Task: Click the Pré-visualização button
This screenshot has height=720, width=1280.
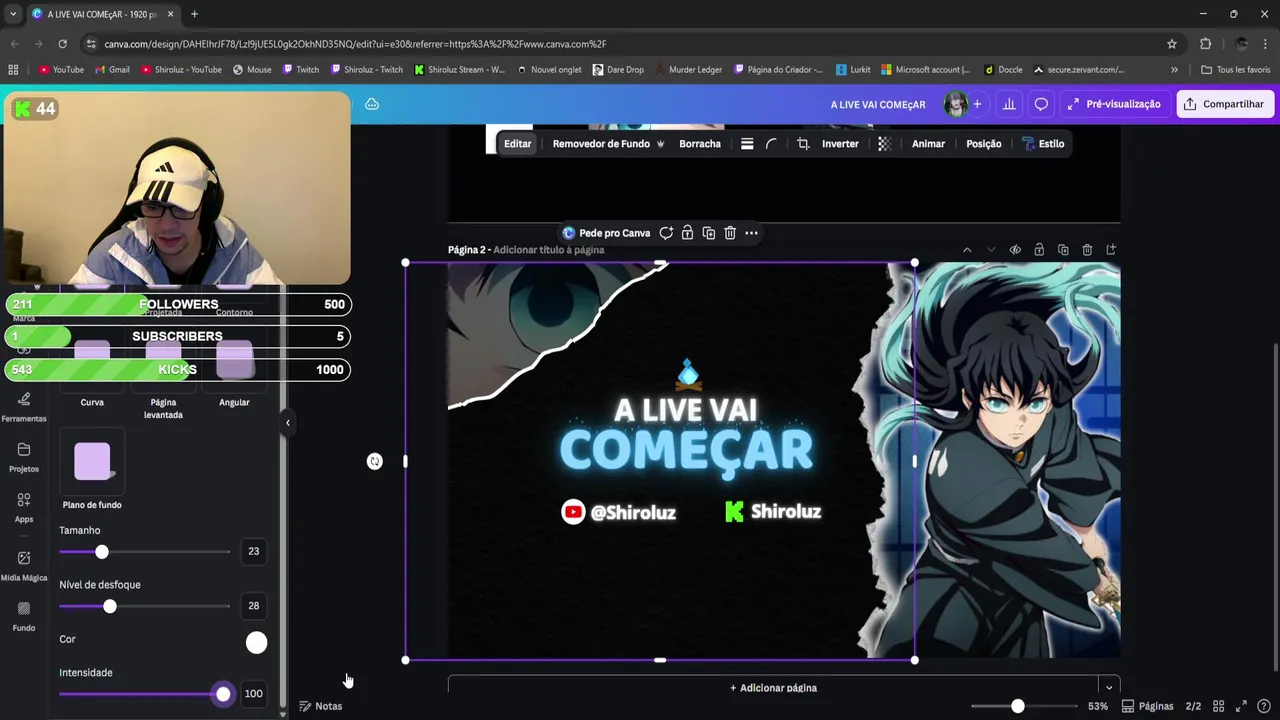Action: coord(1113,104)
